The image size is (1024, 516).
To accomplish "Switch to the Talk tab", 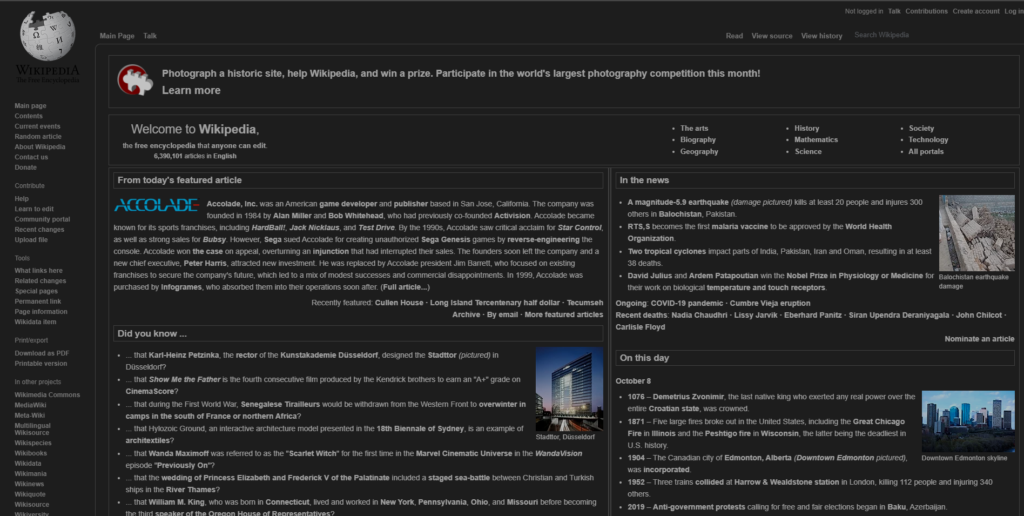I will click(x=150, y=36).
